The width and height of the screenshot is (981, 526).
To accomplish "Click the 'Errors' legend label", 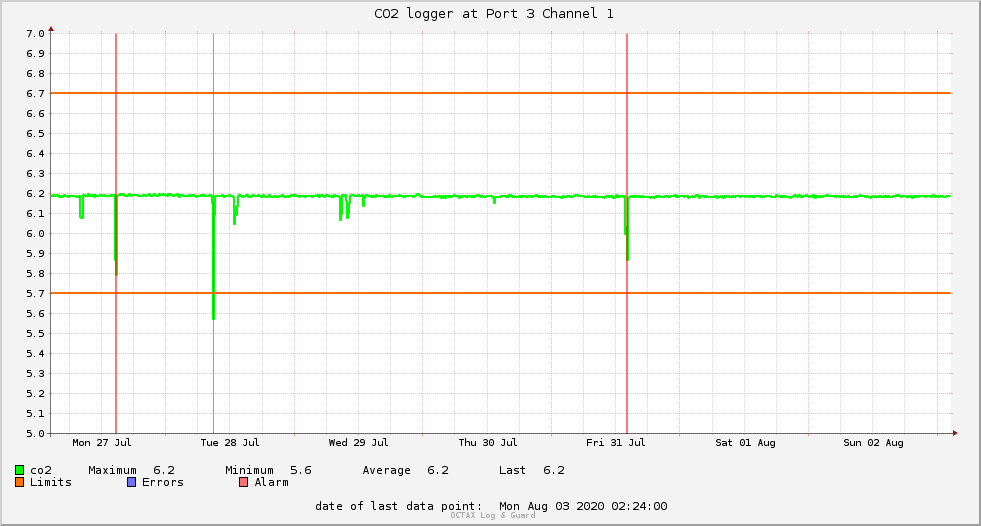I will (x=163, y=482).
